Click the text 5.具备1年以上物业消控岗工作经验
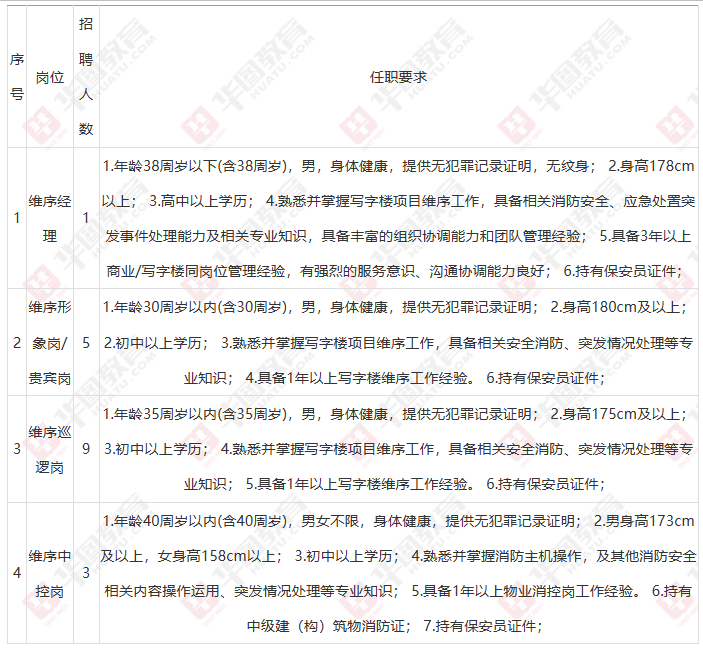The width and height of the screenshot is (703, 648). coord(522,591)
